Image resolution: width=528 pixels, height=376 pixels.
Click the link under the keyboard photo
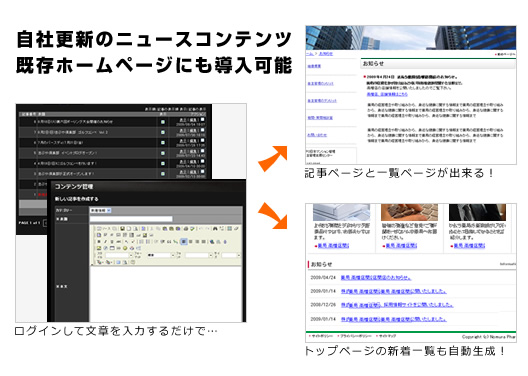point(401,246)
